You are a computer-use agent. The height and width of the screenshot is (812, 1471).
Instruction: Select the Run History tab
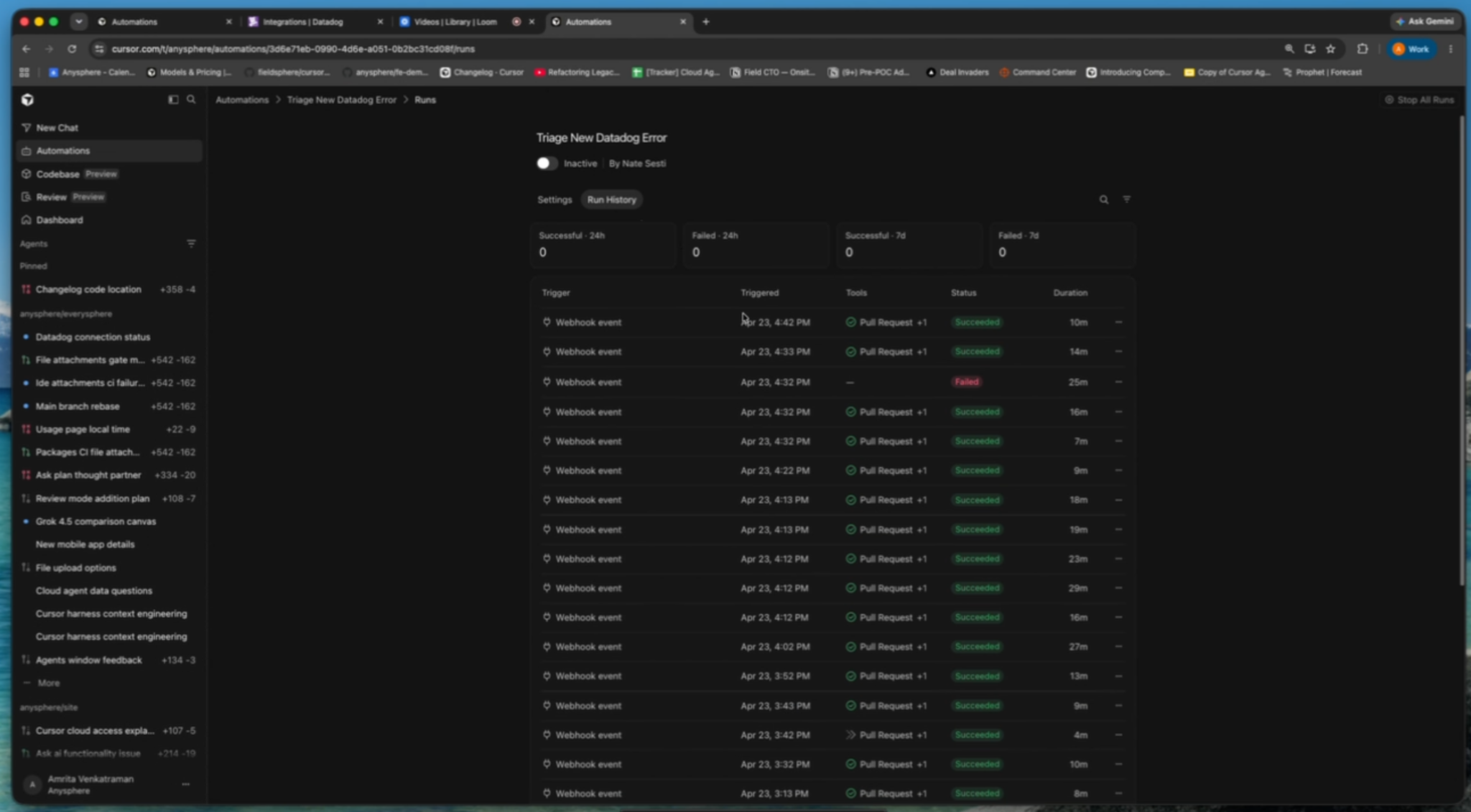pos(611,200)
